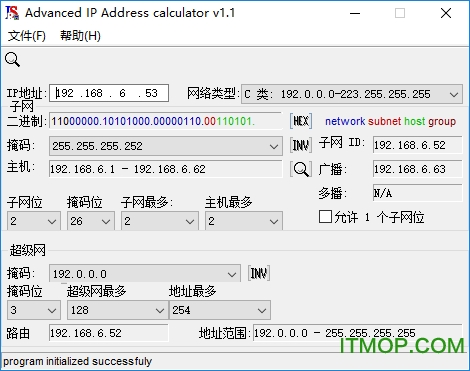The height and width of the screenshot is (371, 470).
Task: Click the 广播 field 192.168.6.63
Action: (x=417, y=169)
